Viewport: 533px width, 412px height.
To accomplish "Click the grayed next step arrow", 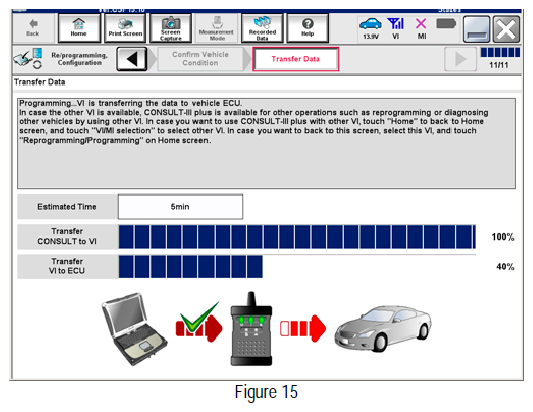I will 461,59.
